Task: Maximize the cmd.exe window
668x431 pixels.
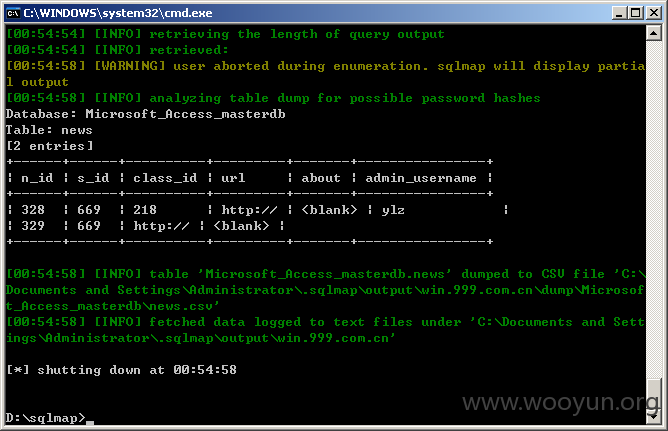Action: pyautogui.click(x=636, y=13)
